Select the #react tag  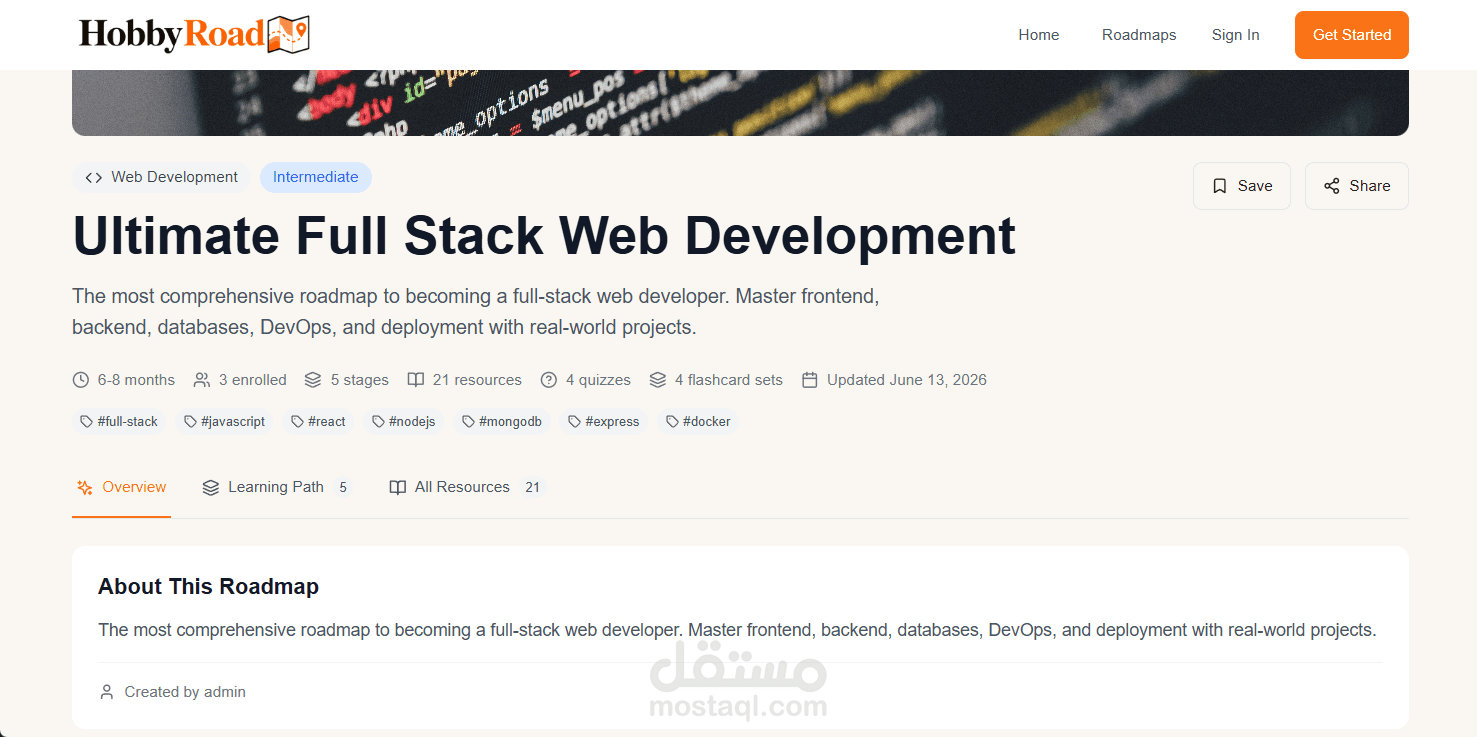click(x=319, y=422)
